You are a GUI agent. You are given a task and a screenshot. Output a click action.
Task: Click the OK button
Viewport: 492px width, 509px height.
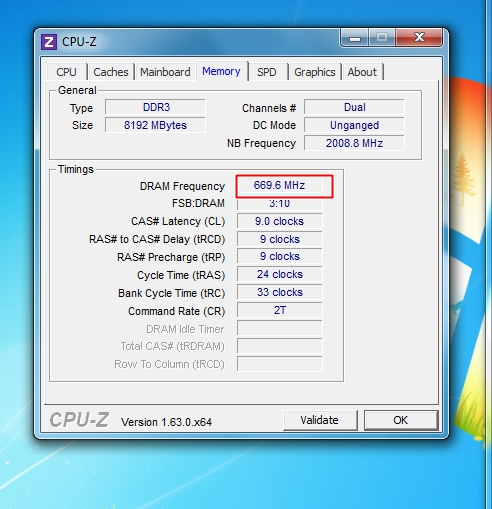pos(401,420)
